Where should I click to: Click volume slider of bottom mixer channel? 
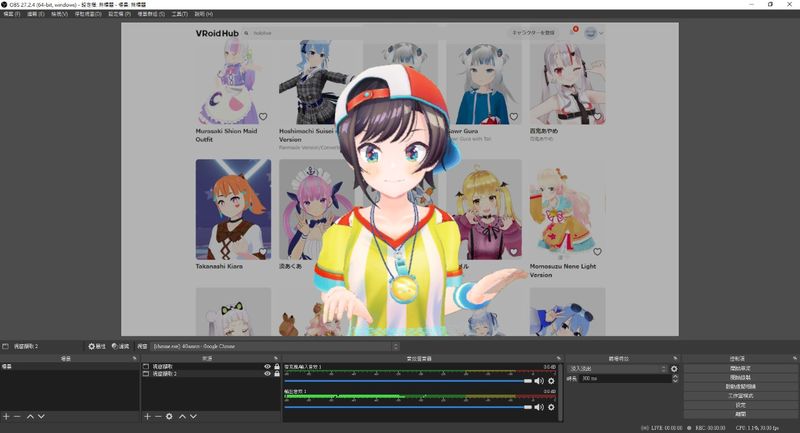tap(408, 407)
